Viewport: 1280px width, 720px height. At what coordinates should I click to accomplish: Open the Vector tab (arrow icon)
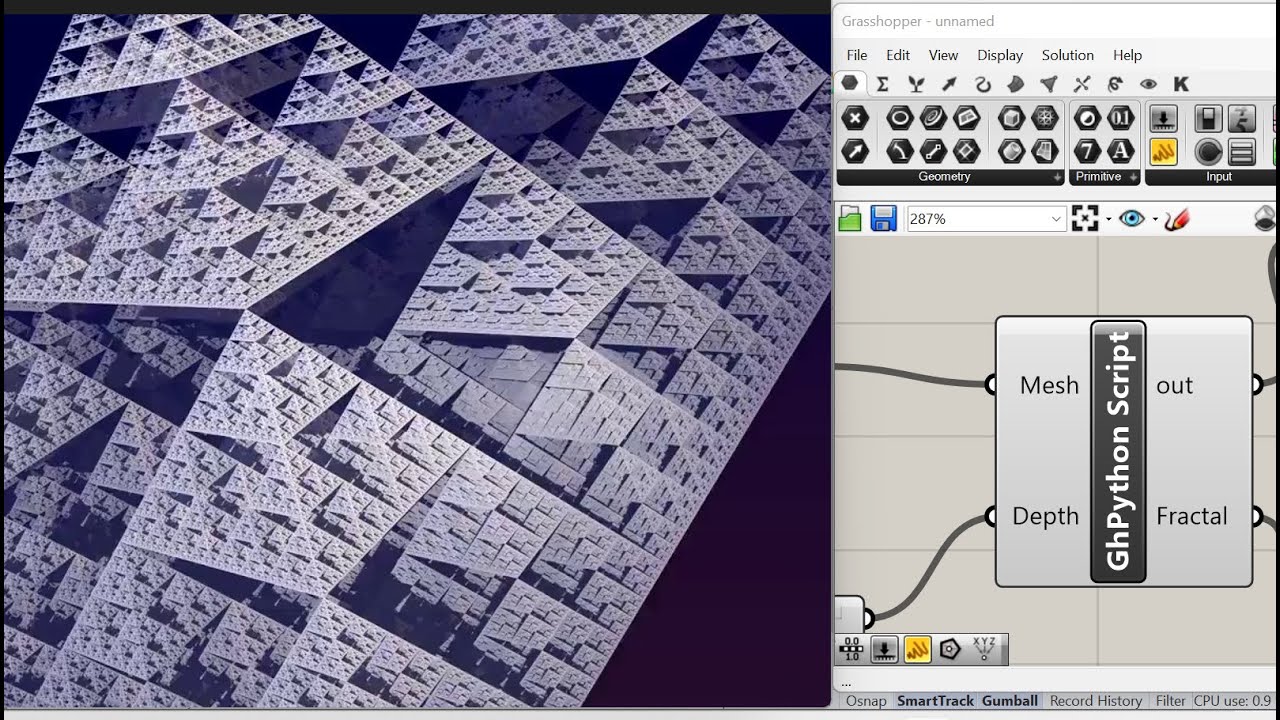(949, 84)
